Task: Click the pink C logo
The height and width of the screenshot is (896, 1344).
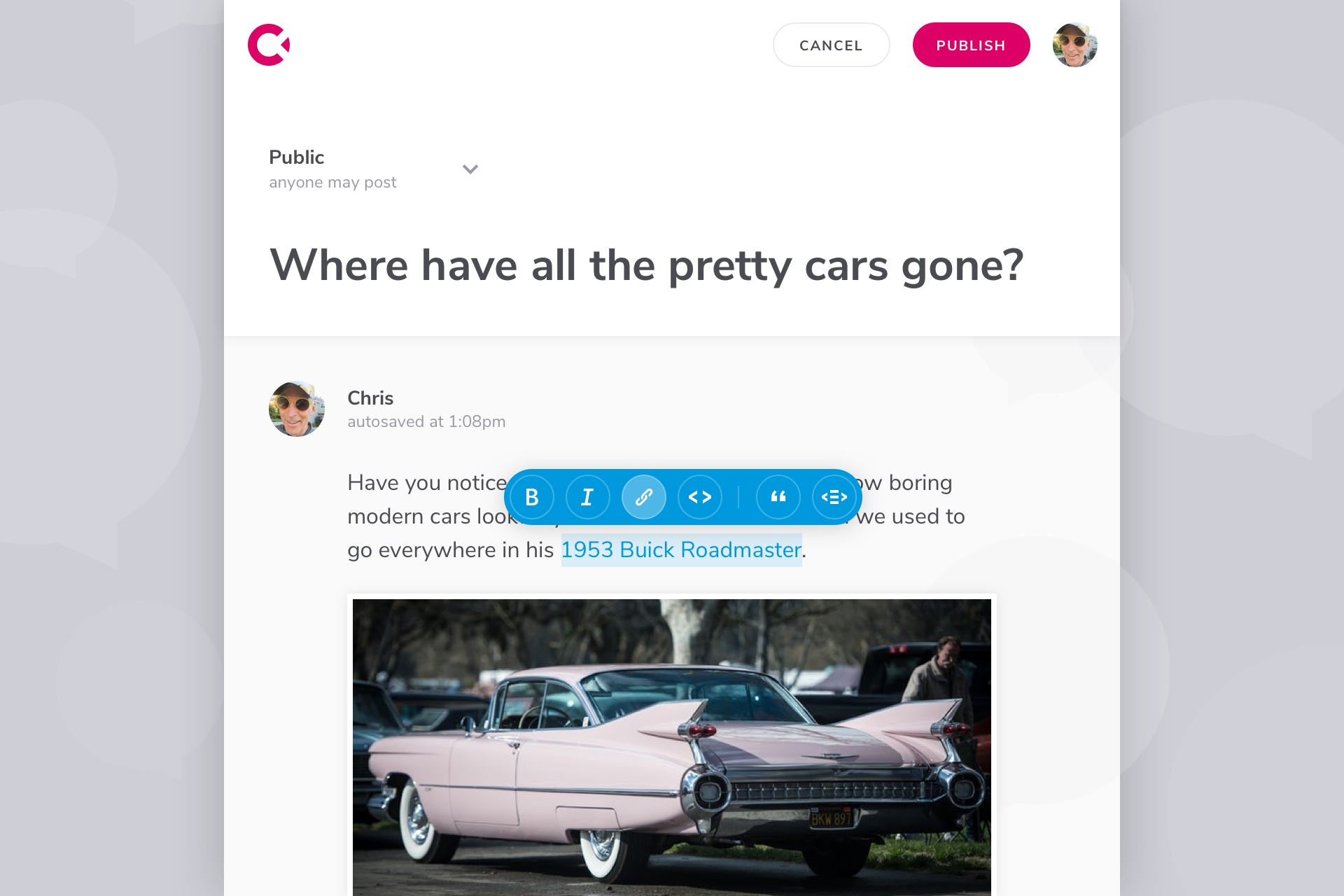Action: point(269,45)
